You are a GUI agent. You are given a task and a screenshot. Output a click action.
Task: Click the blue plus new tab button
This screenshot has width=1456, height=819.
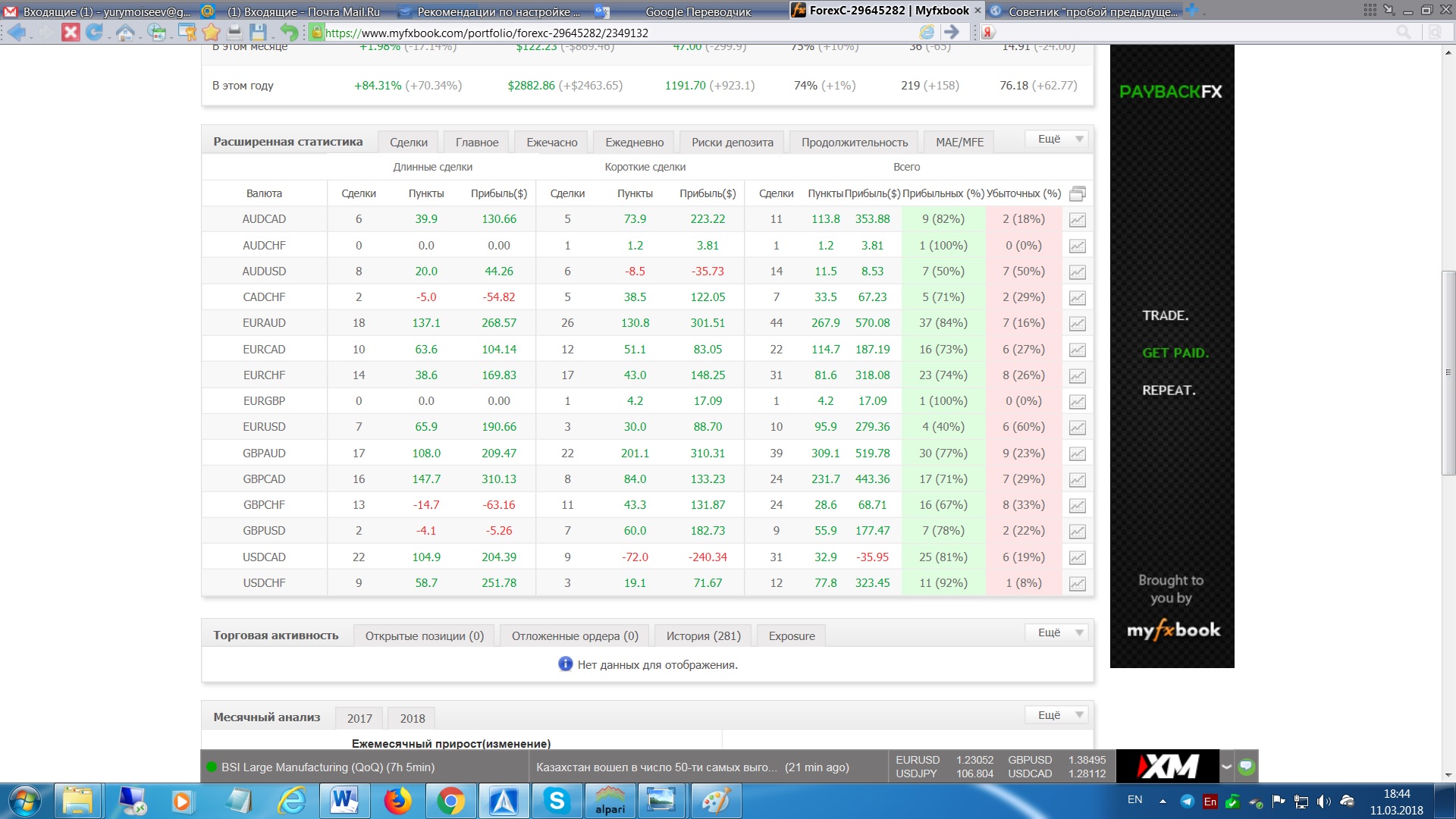click(1191, 11)
